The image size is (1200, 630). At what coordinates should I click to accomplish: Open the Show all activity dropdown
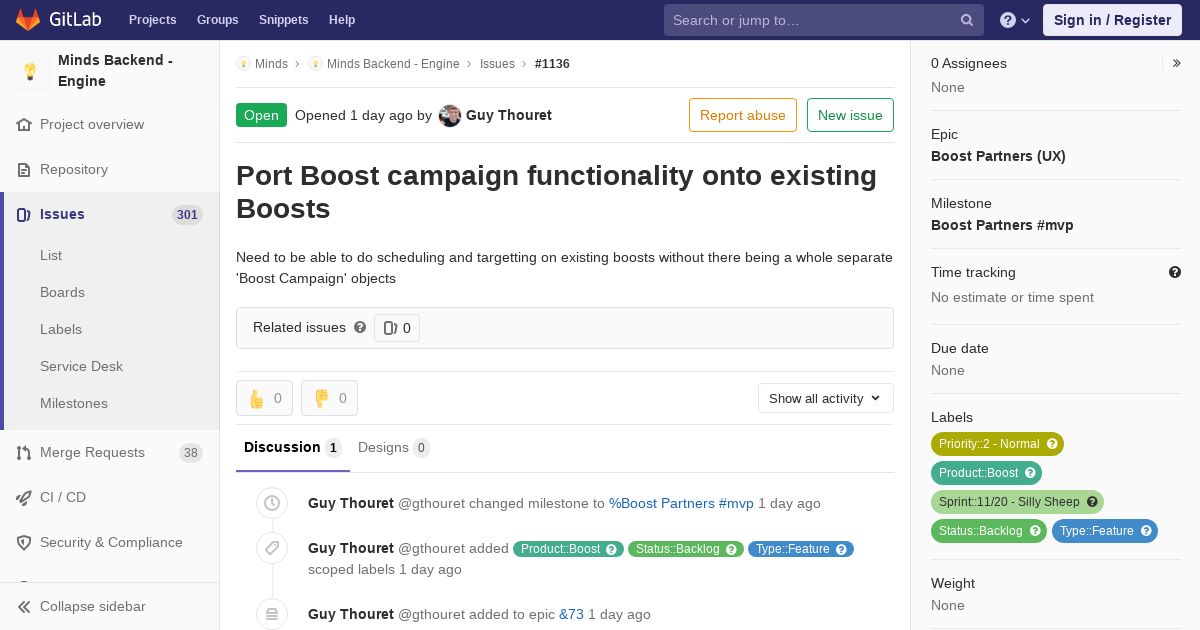coord(825,398)
